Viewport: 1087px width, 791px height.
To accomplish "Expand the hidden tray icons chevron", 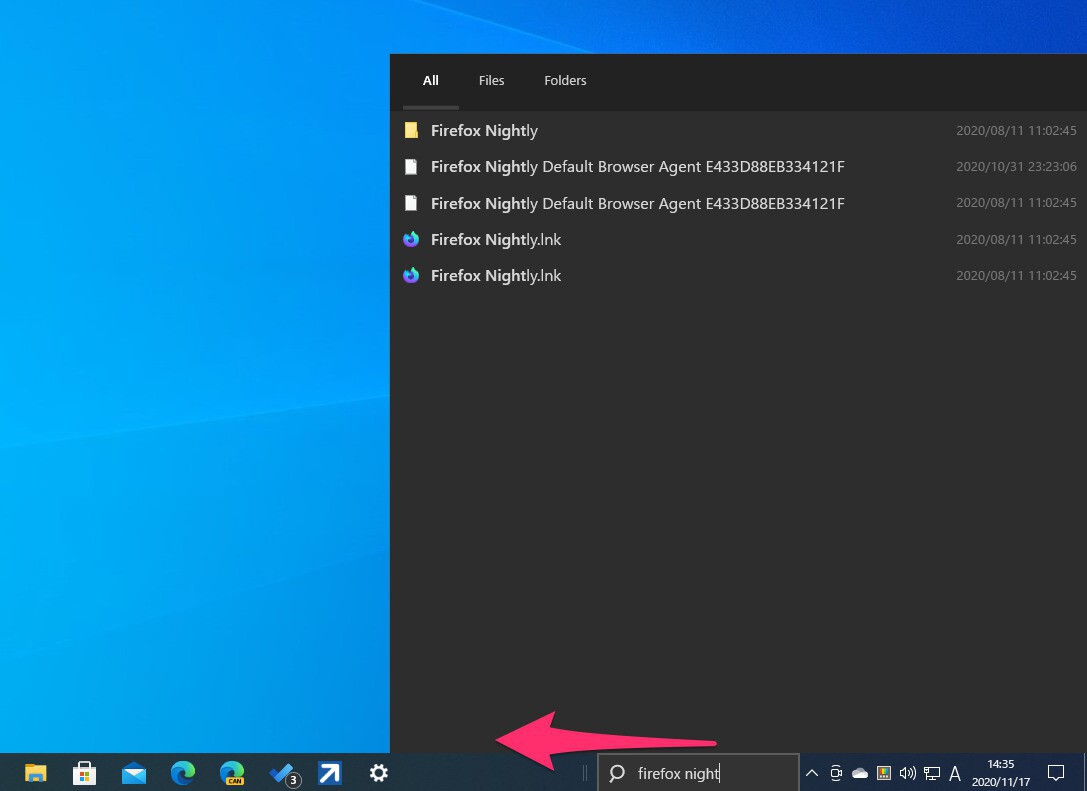I will pos(811,773).
